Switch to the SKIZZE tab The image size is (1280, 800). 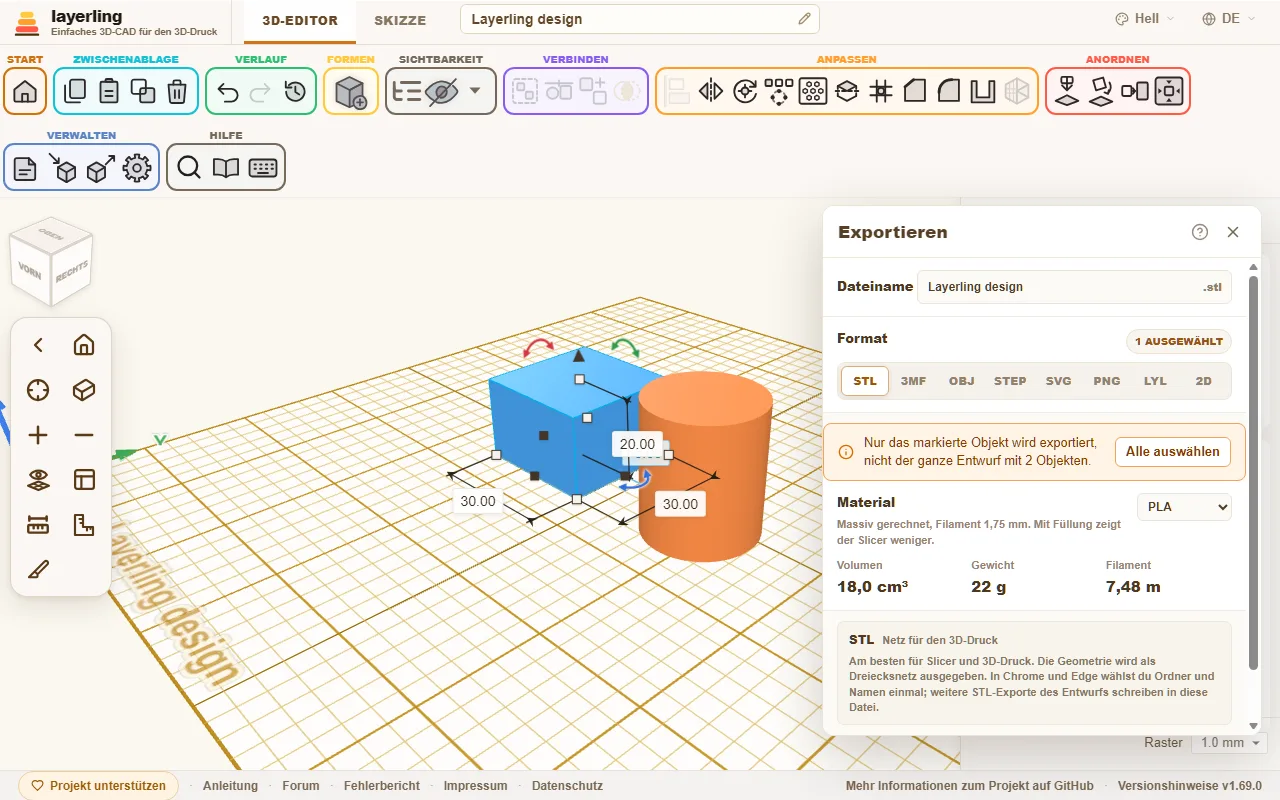coord(400,20)
